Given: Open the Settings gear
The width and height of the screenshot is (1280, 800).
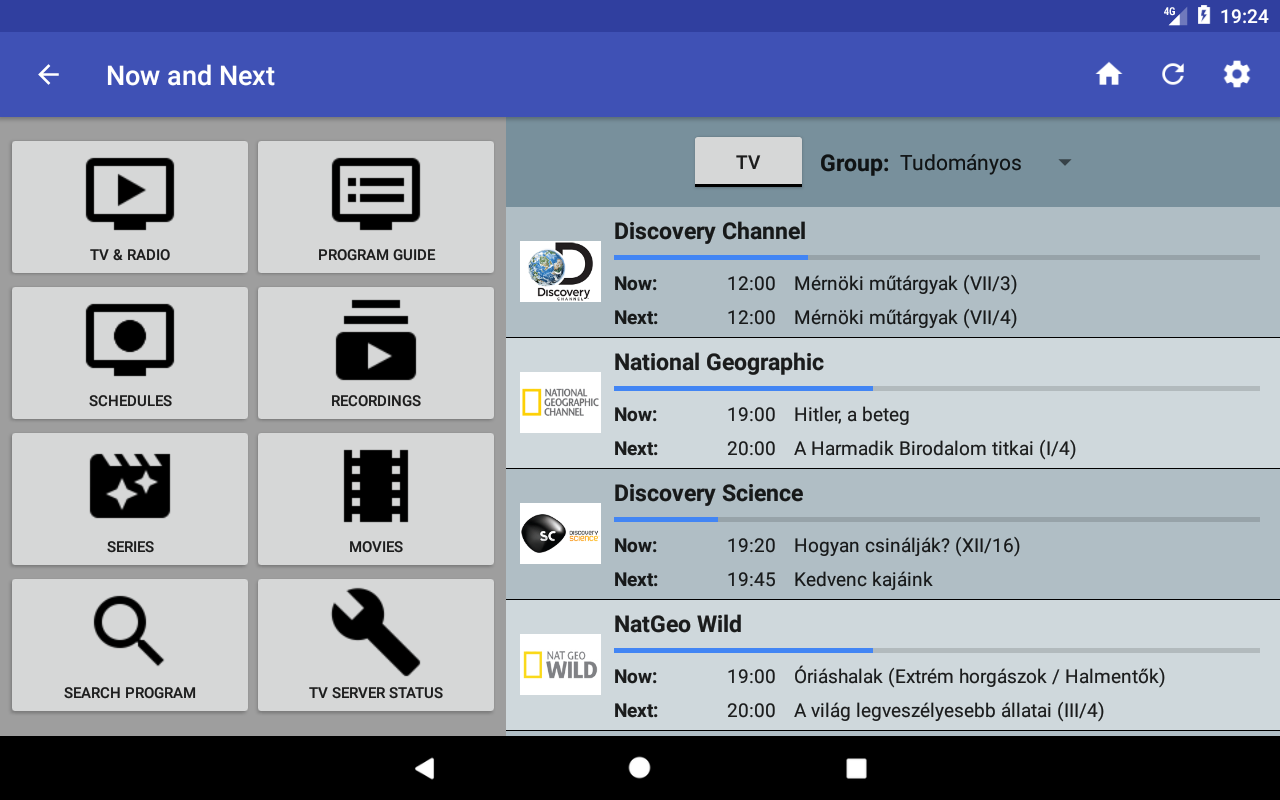Looking at the screenshot, I should 1237,75.
